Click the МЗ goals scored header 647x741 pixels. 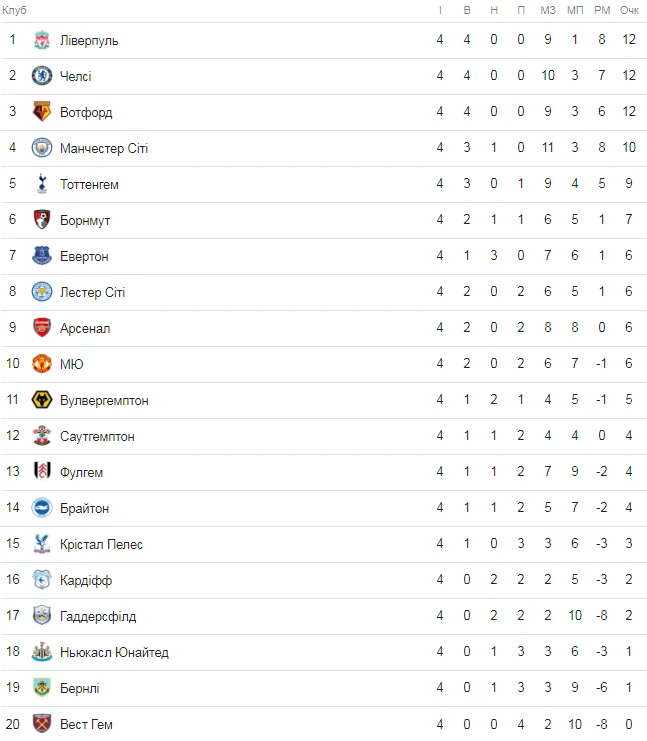click(x=548, y=9)
